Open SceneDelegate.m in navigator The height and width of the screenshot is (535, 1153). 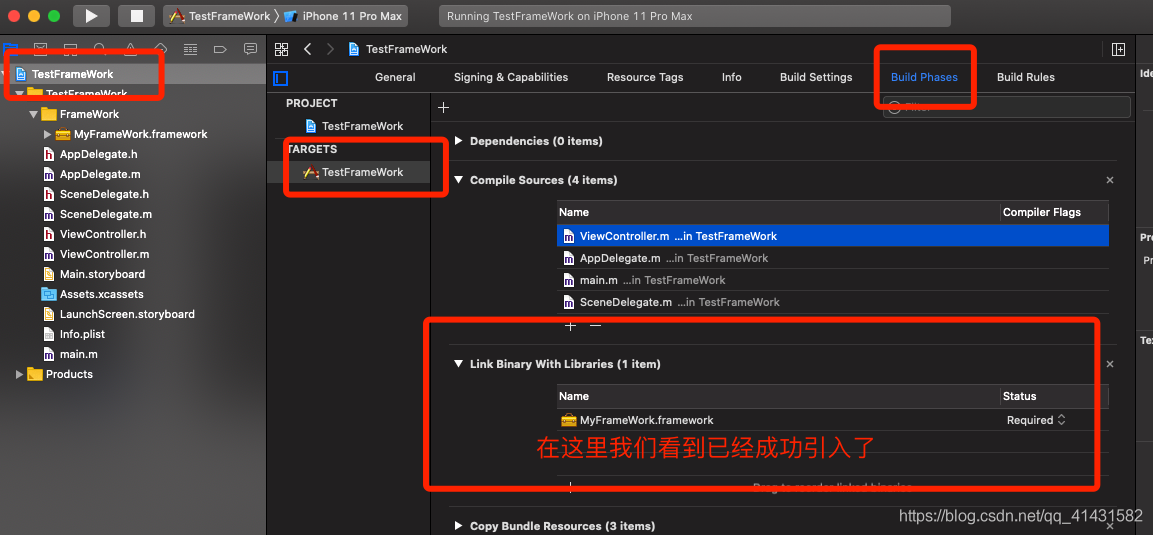[x=106, y=214]
